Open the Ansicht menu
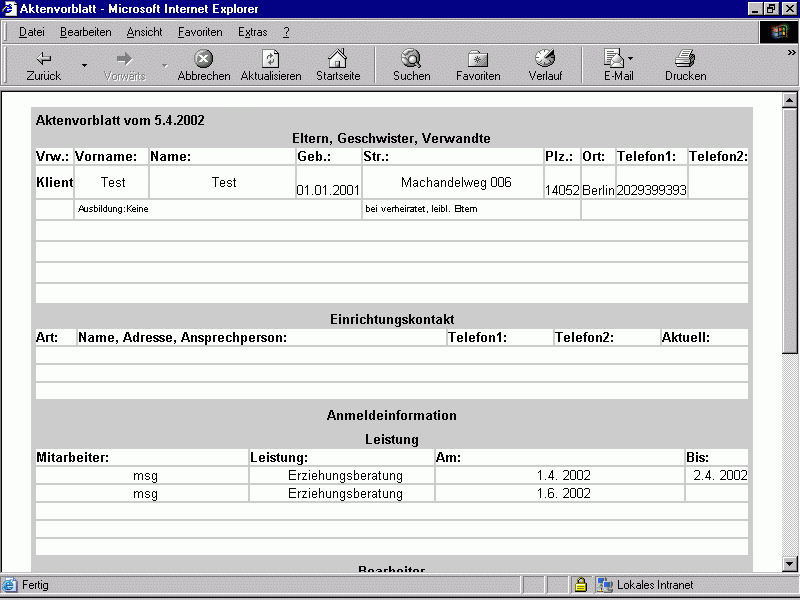The image size is (800, 600). click(144, 31)
